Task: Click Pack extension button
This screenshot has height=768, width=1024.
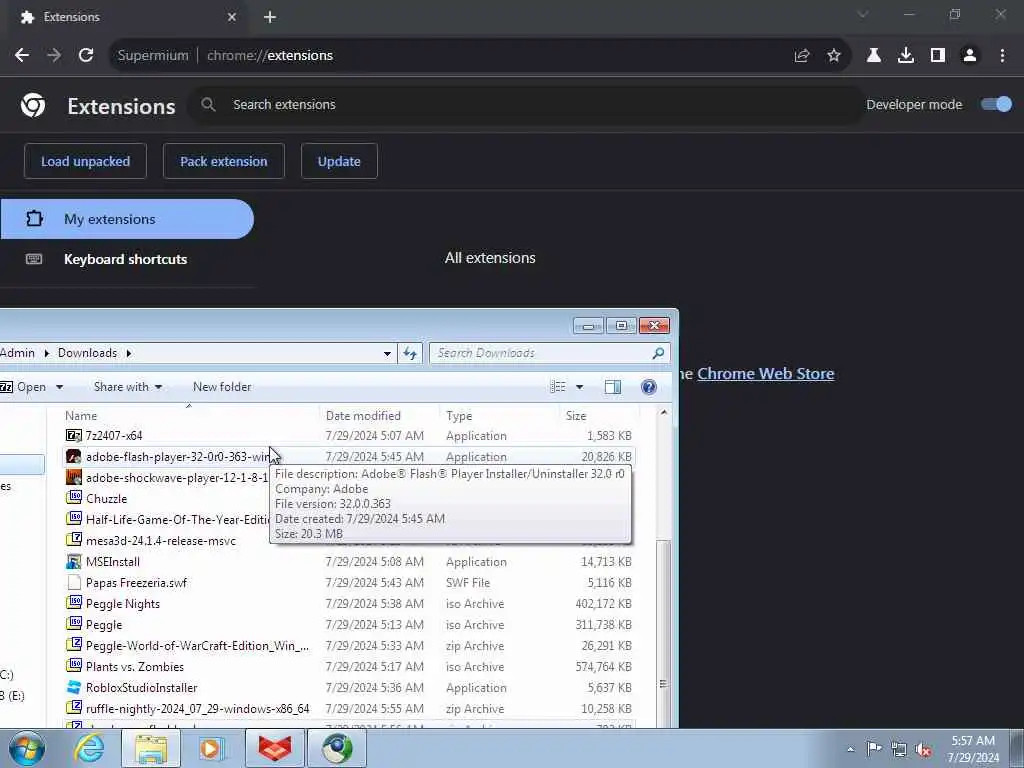Action: pyautogui.click(x=224, y=161)
